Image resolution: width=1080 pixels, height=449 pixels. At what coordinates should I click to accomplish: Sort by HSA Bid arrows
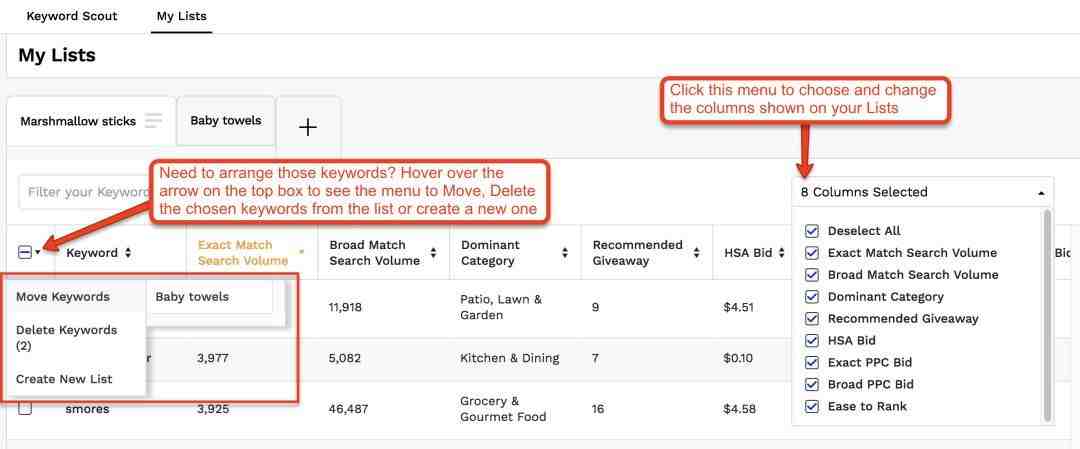[781, 253]
